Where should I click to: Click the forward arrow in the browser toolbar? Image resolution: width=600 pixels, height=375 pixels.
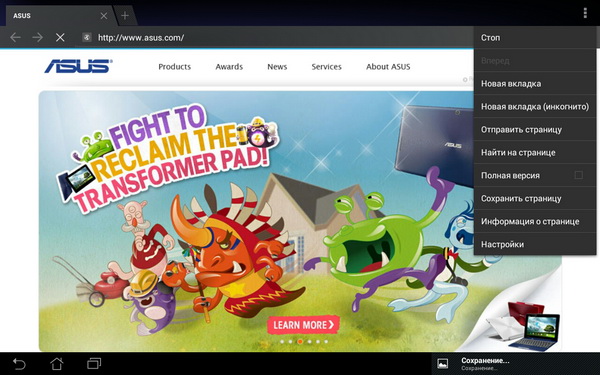38,38
